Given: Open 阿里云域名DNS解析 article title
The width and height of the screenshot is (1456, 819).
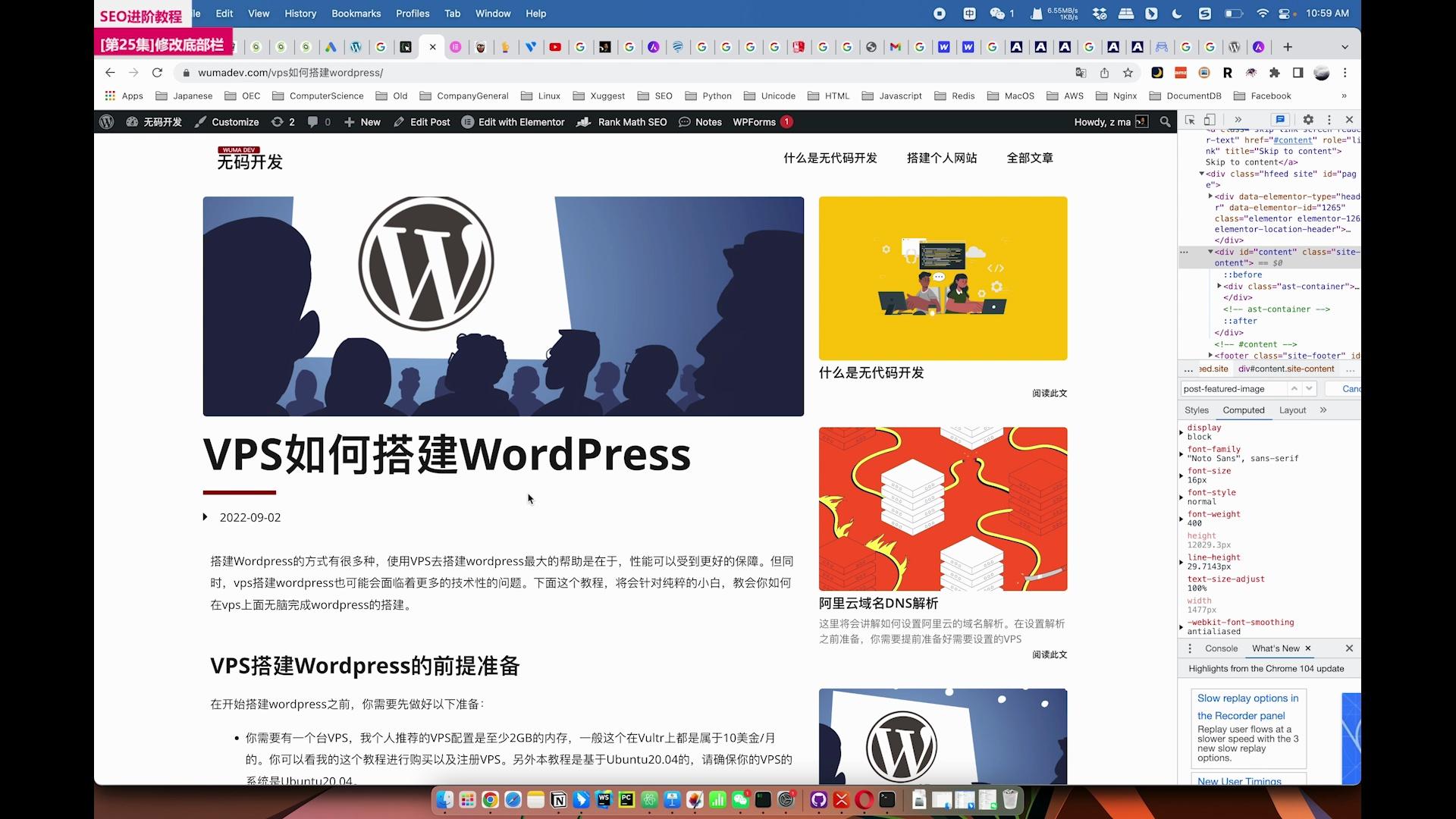Looking at the screenshot, I should coord(878,603).
